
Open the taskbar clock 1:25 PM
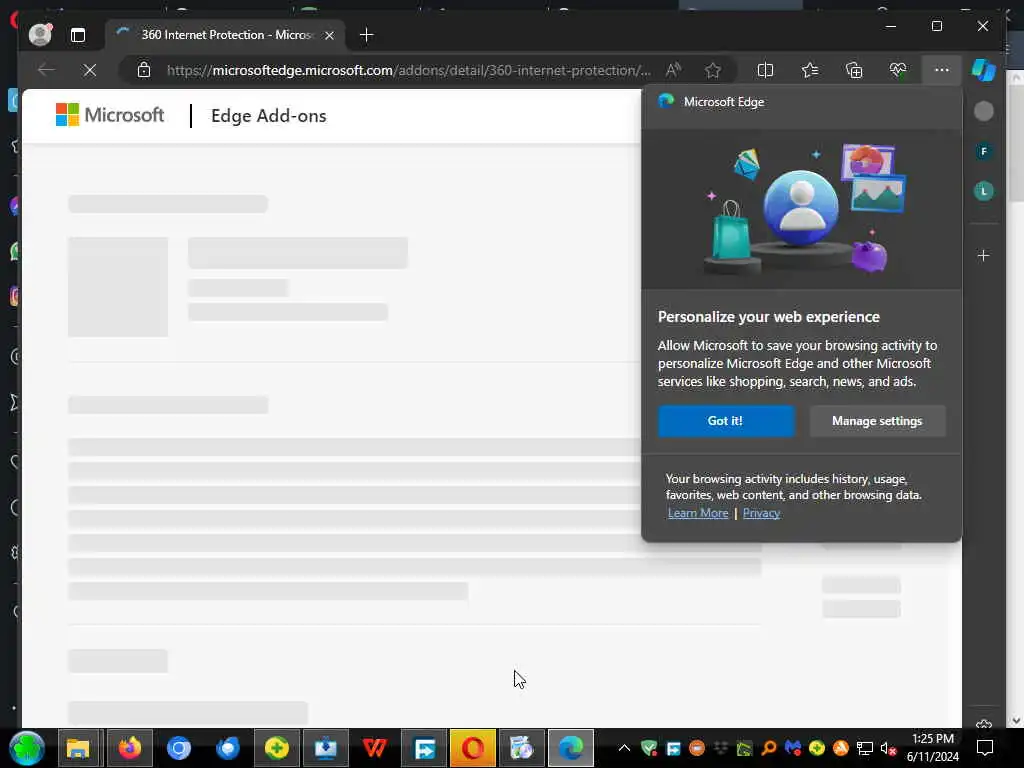(933, 748)
